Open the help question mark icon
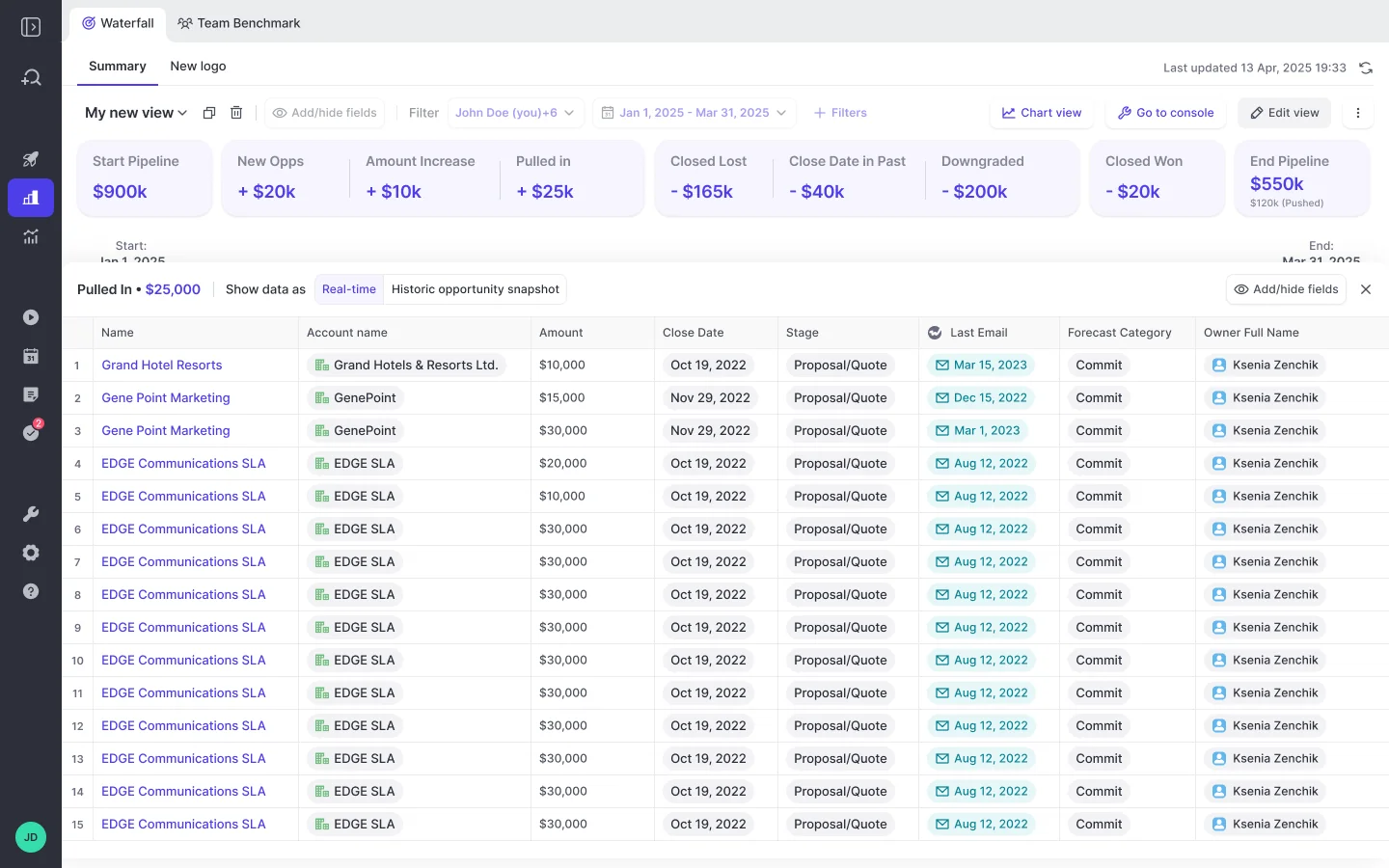 point(31,591)
